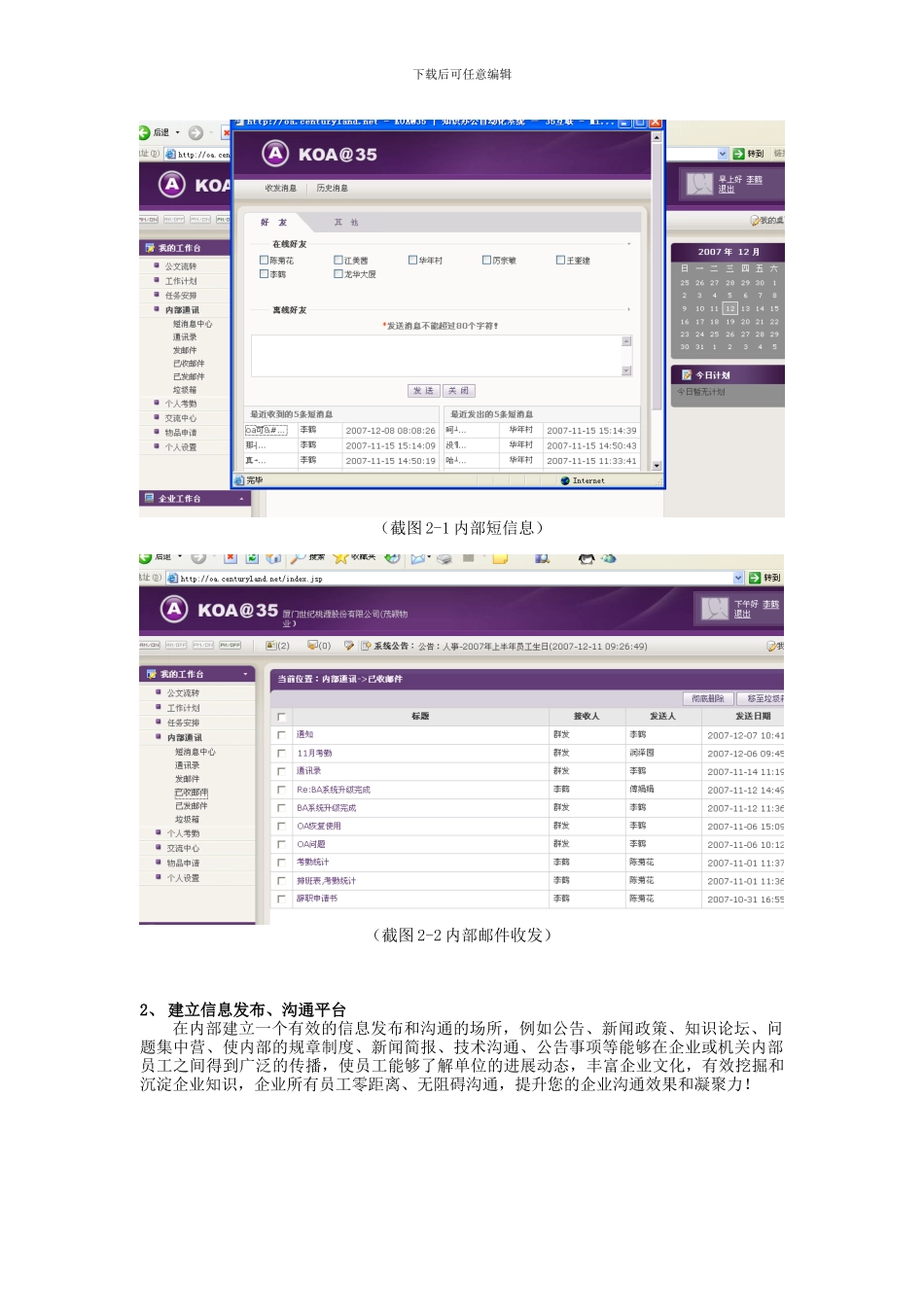Screen dimensions: 924x1307
Task: Open the 历史消息 menu in the popup
Action: (333, 189)
